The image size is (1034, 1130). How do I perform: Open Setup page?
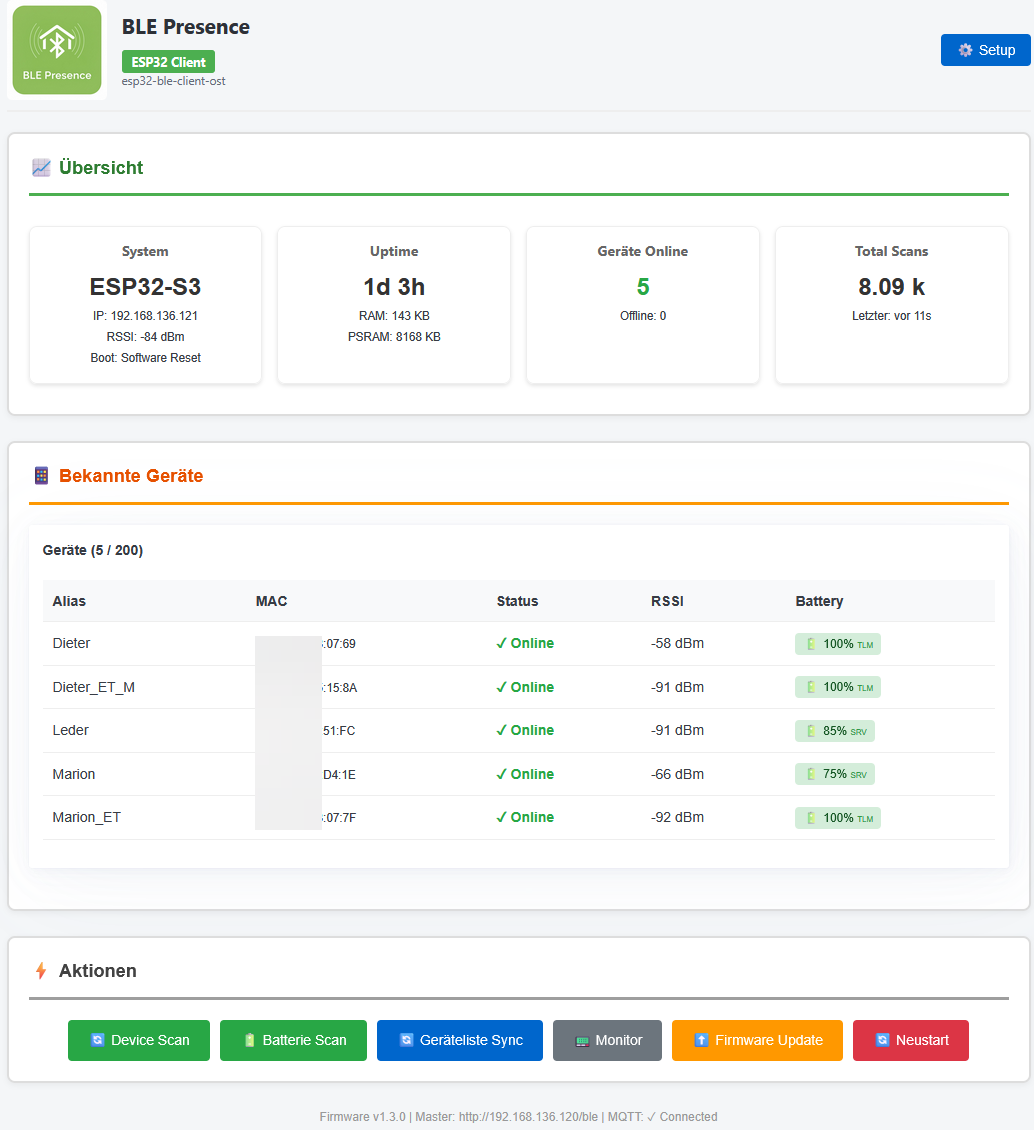[x=986, y=50]
